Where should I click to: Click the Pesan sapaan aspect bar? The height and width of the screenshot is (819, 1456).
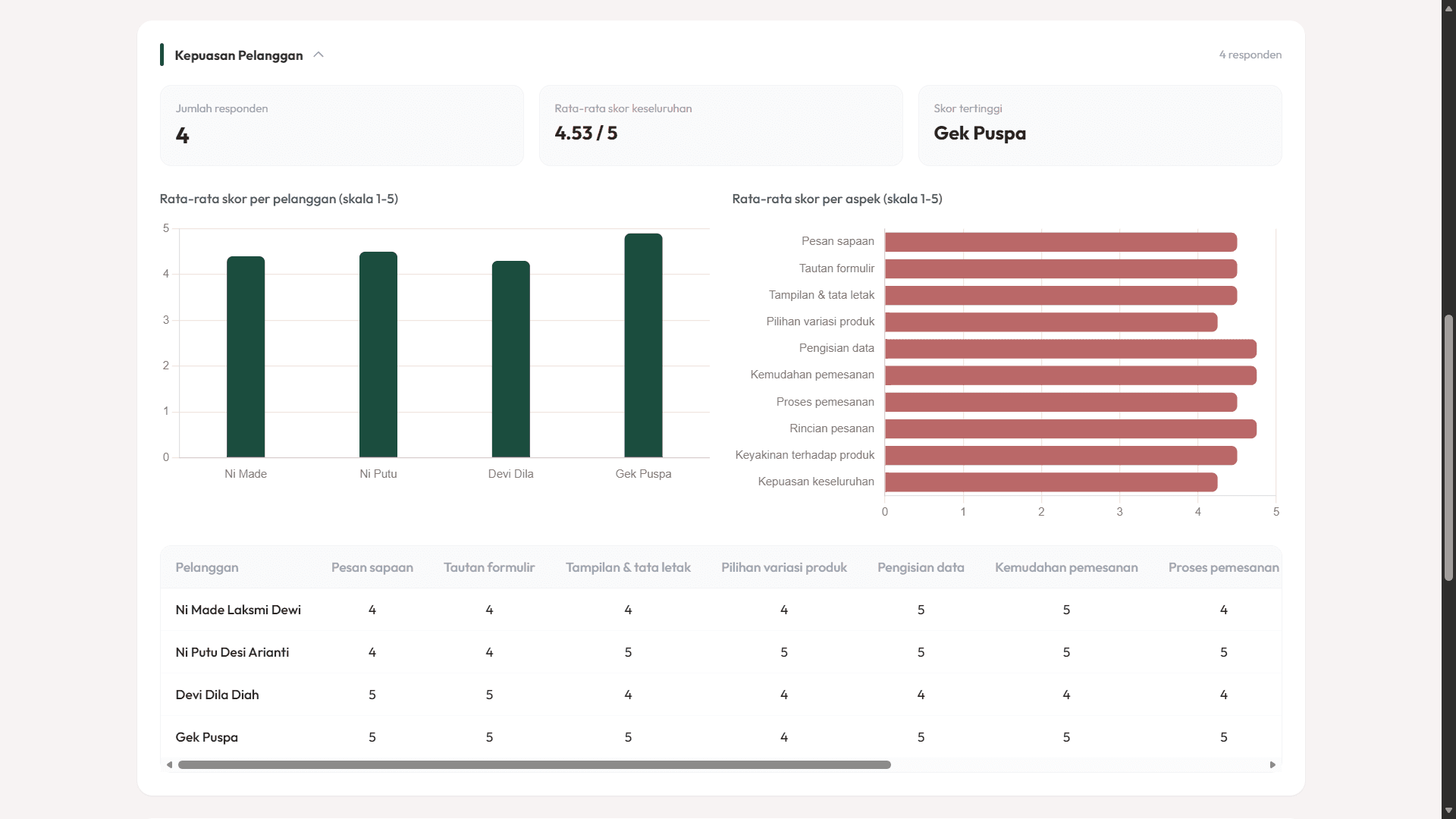1061,242
